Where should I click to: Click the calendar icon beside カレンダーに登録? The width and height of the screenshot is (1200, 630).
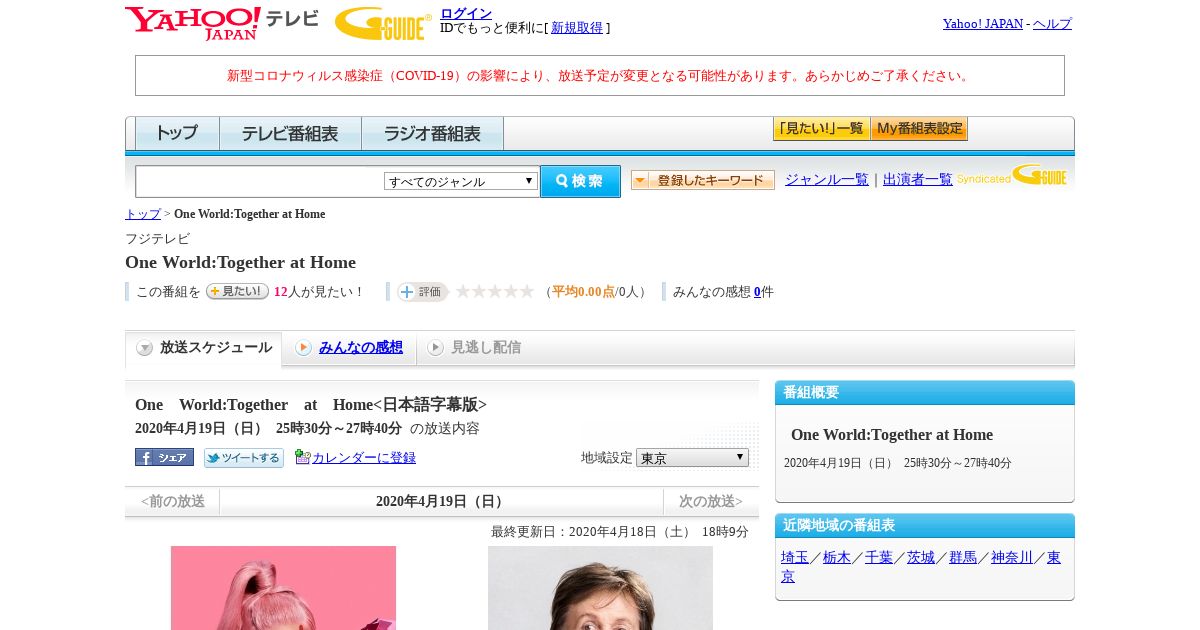point(303,457)
